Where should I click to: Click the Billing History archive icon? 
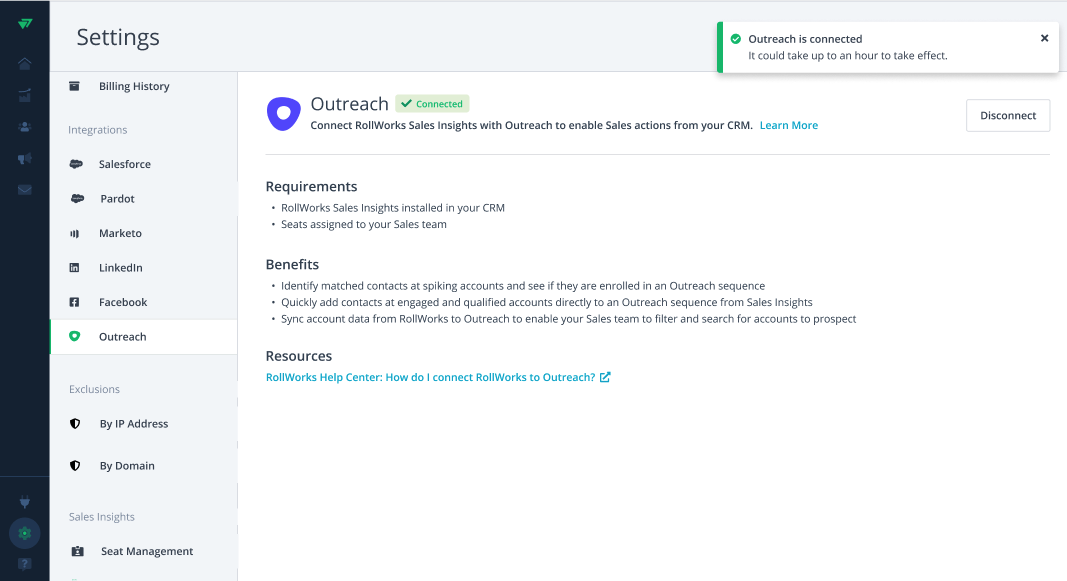75,86
